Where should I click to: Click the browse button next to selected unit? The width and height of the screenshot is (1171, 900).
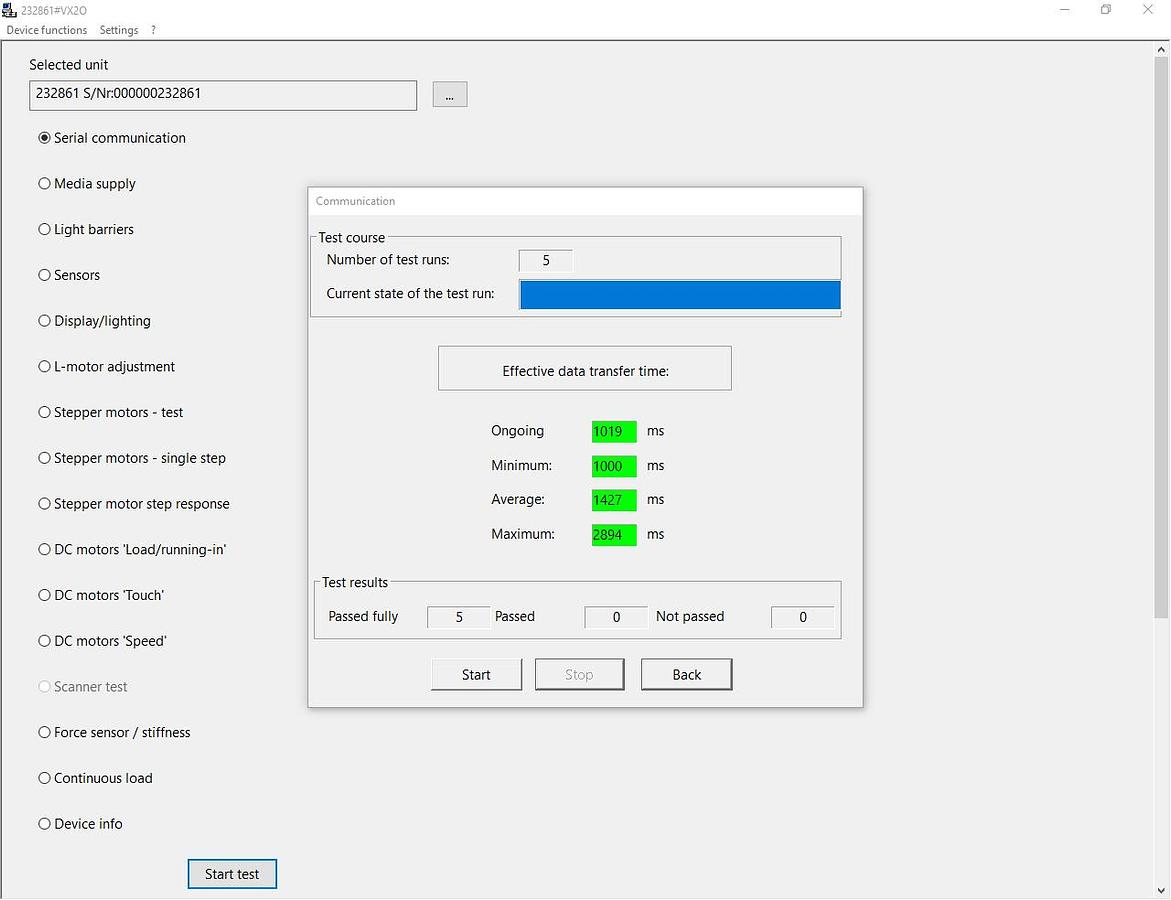pyautogui.click(x=449, y=95)
